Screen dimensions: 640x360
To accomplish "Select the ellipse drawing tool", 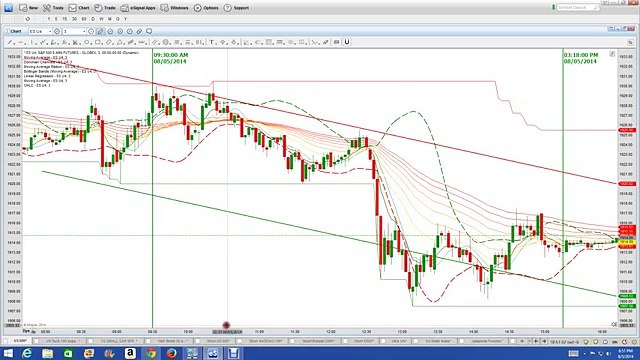I will point(87,42).
